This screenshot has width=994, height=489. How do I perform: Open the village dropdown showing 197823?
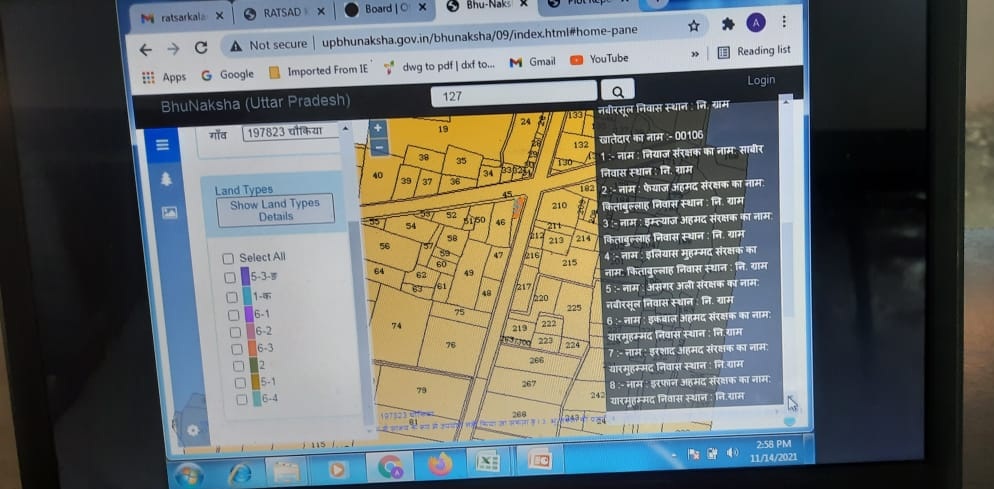pos(295,132)
